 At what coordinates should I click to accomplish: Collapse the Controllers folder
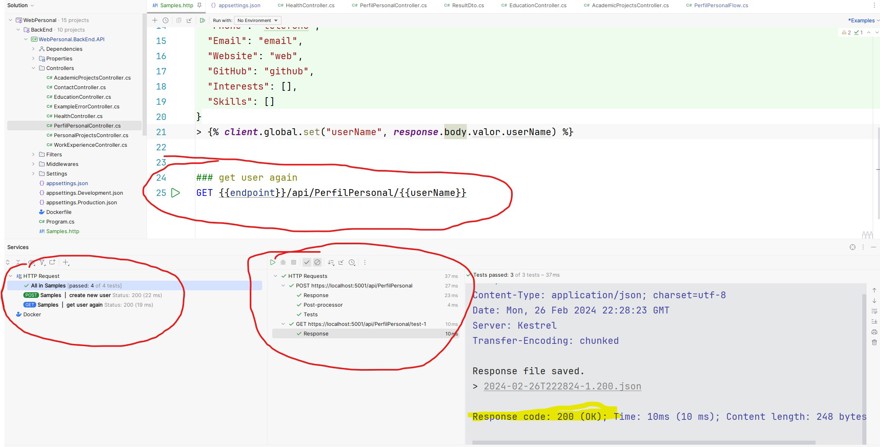pos(33,68)
